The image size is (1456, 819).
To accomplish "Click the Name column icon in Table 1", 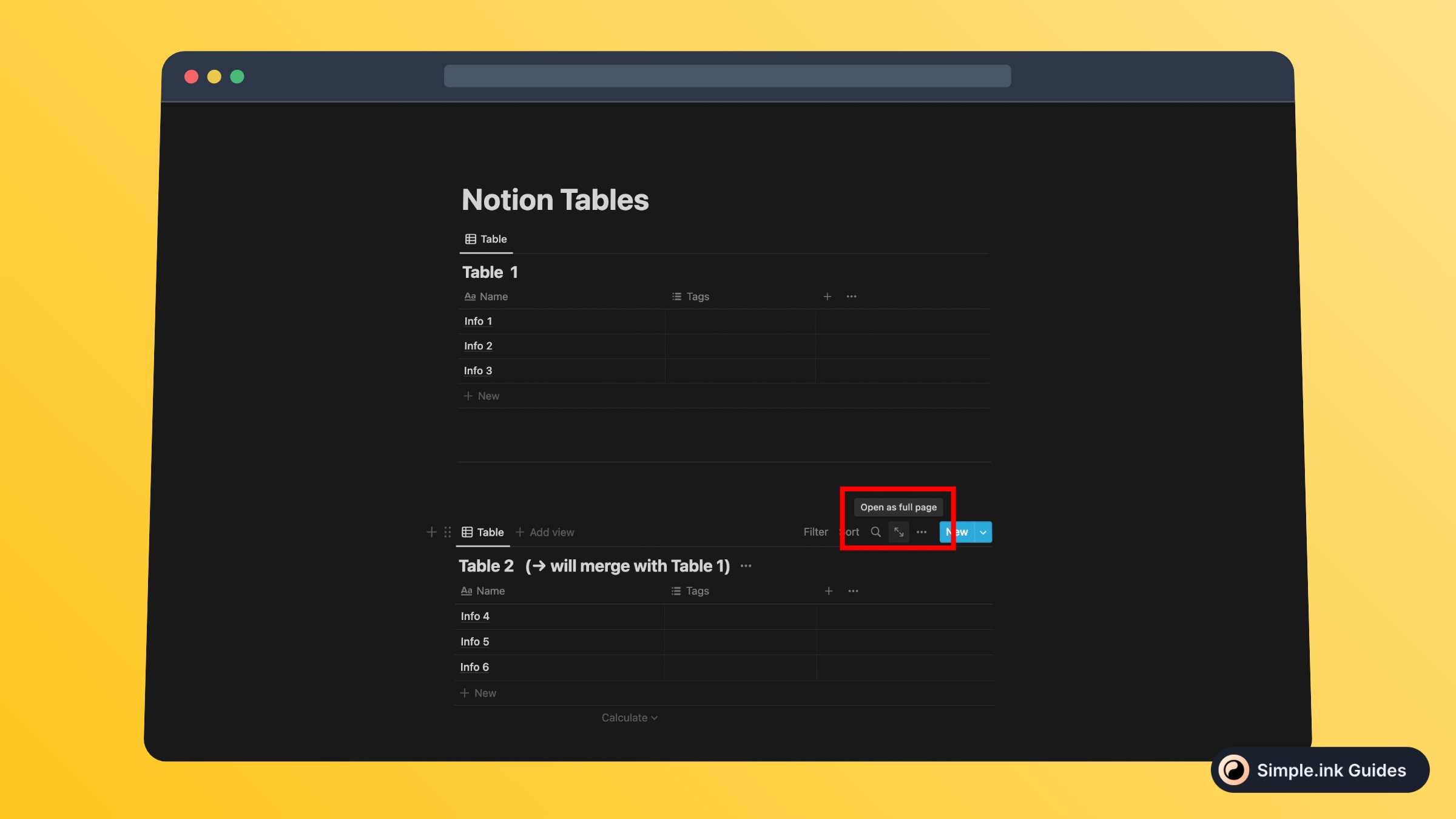I will click(x=468, y=296).
